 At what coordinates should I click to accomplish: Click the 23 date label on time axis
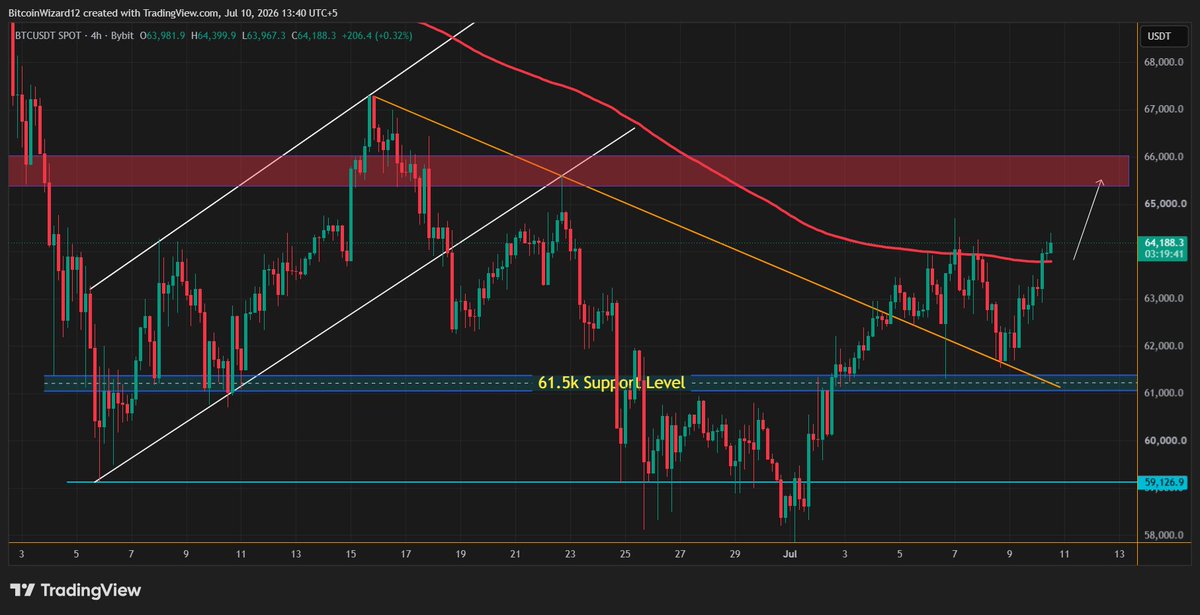point(570,553)
